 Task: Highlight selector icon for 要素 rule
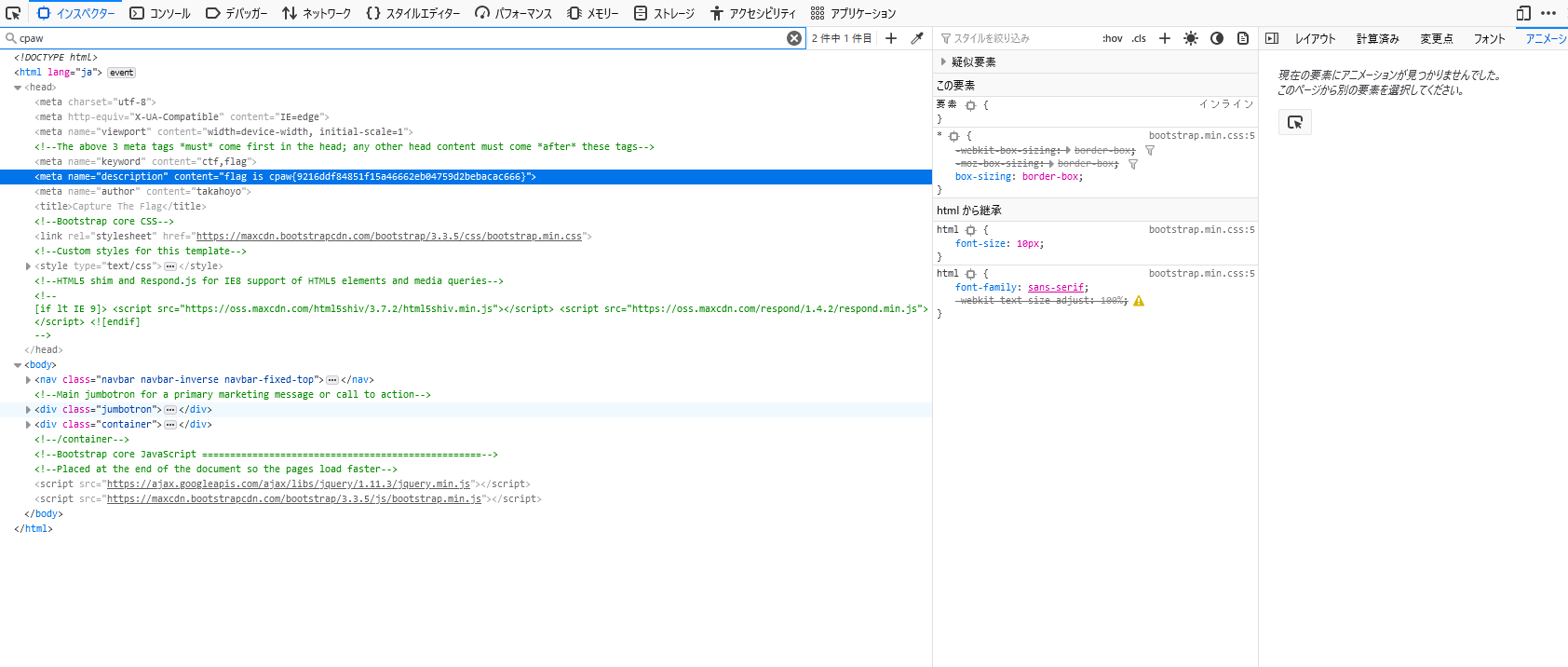(971, 106)
